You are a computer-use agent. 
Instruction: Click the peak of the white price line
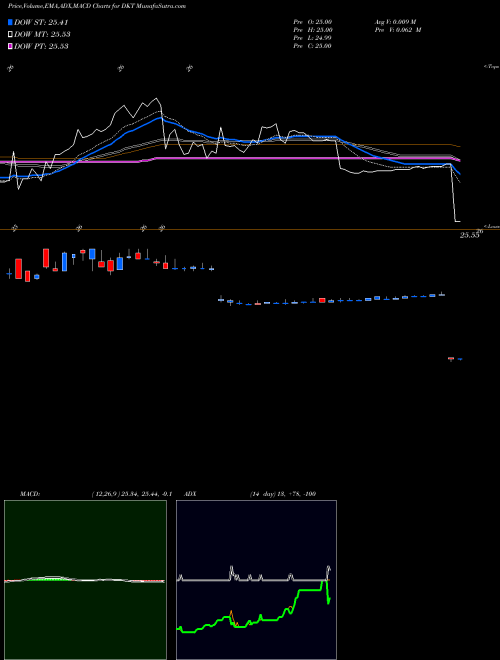click(157, 98)
